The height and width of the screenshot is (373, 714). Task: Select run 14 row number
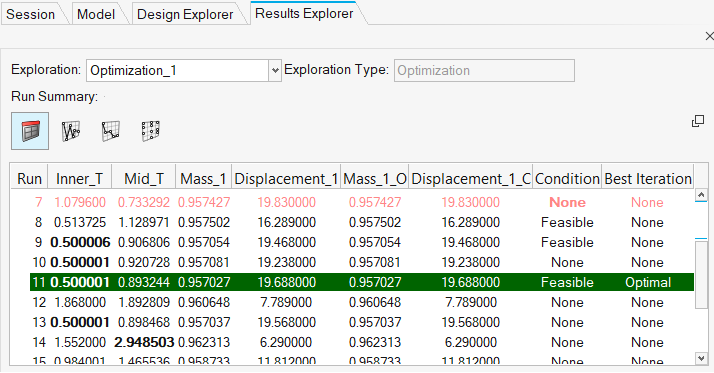coord(39,342)
